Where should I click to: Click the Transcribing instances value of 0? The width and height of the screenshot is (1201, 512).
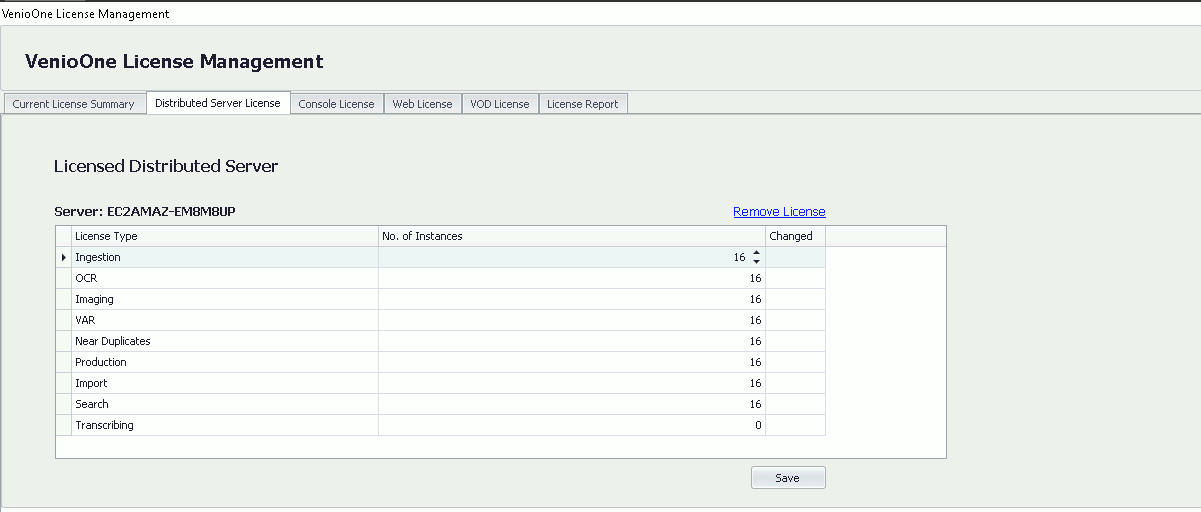pos(572,425)
